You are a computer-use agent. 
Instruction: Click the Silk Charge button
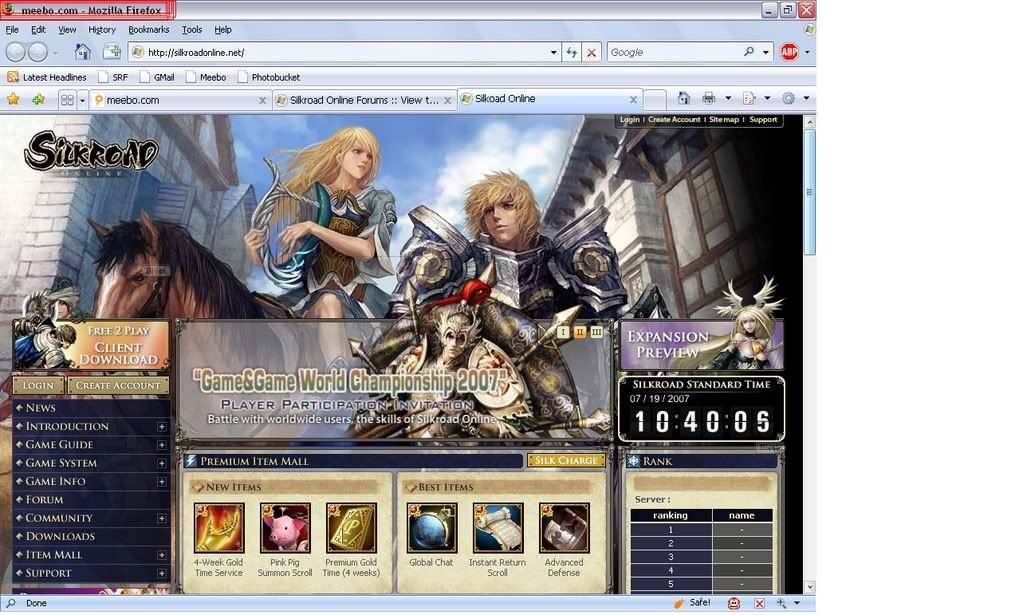(x=566, y=461)
